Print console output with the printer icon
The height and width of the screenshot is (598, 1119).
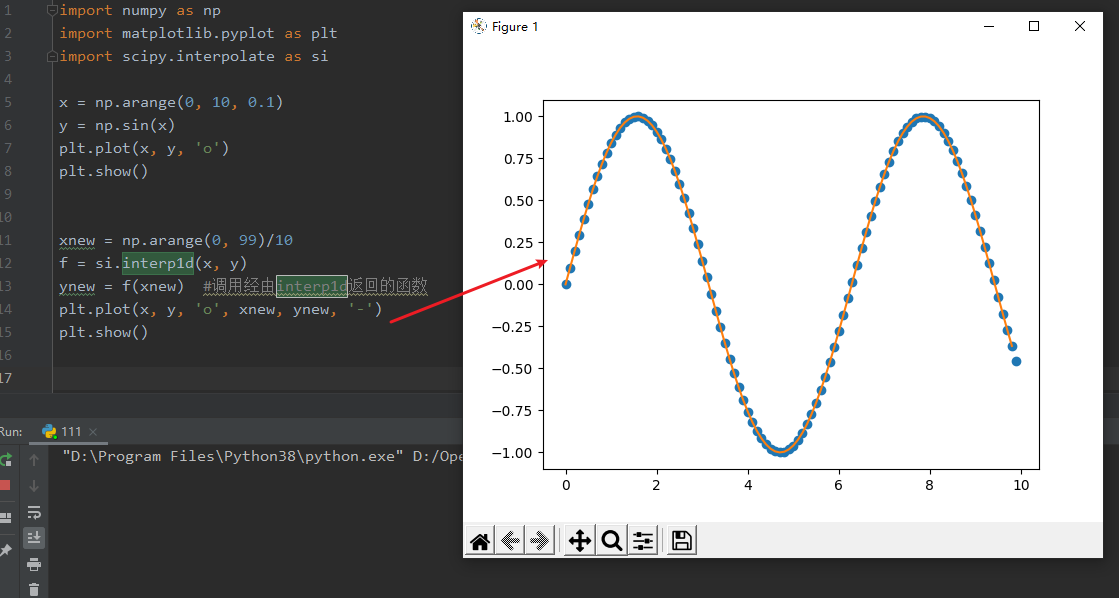34,564
